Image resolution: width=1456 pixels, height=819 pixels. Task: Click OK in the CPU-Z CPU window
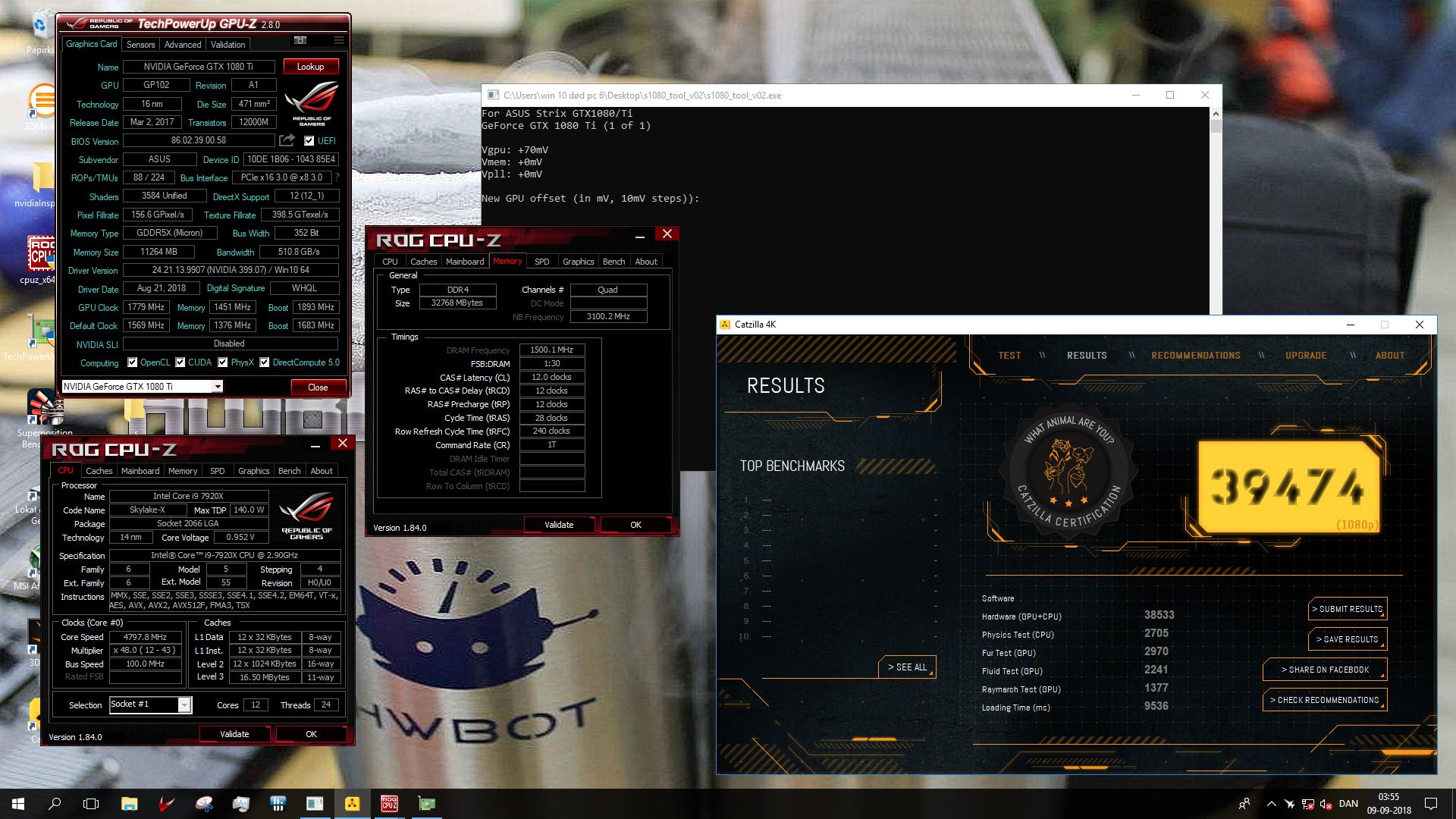[x=311, y=734]
